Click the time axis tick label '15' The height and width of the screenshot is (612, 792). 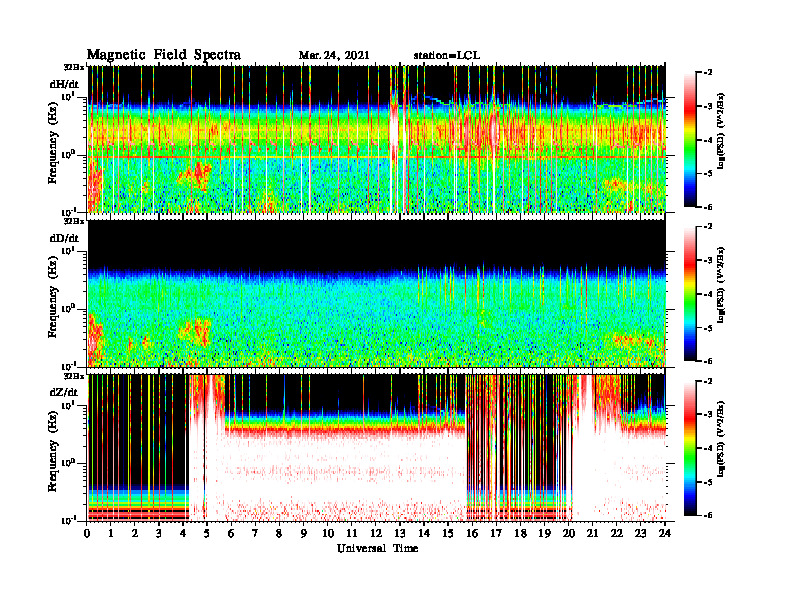click(448, 534)
